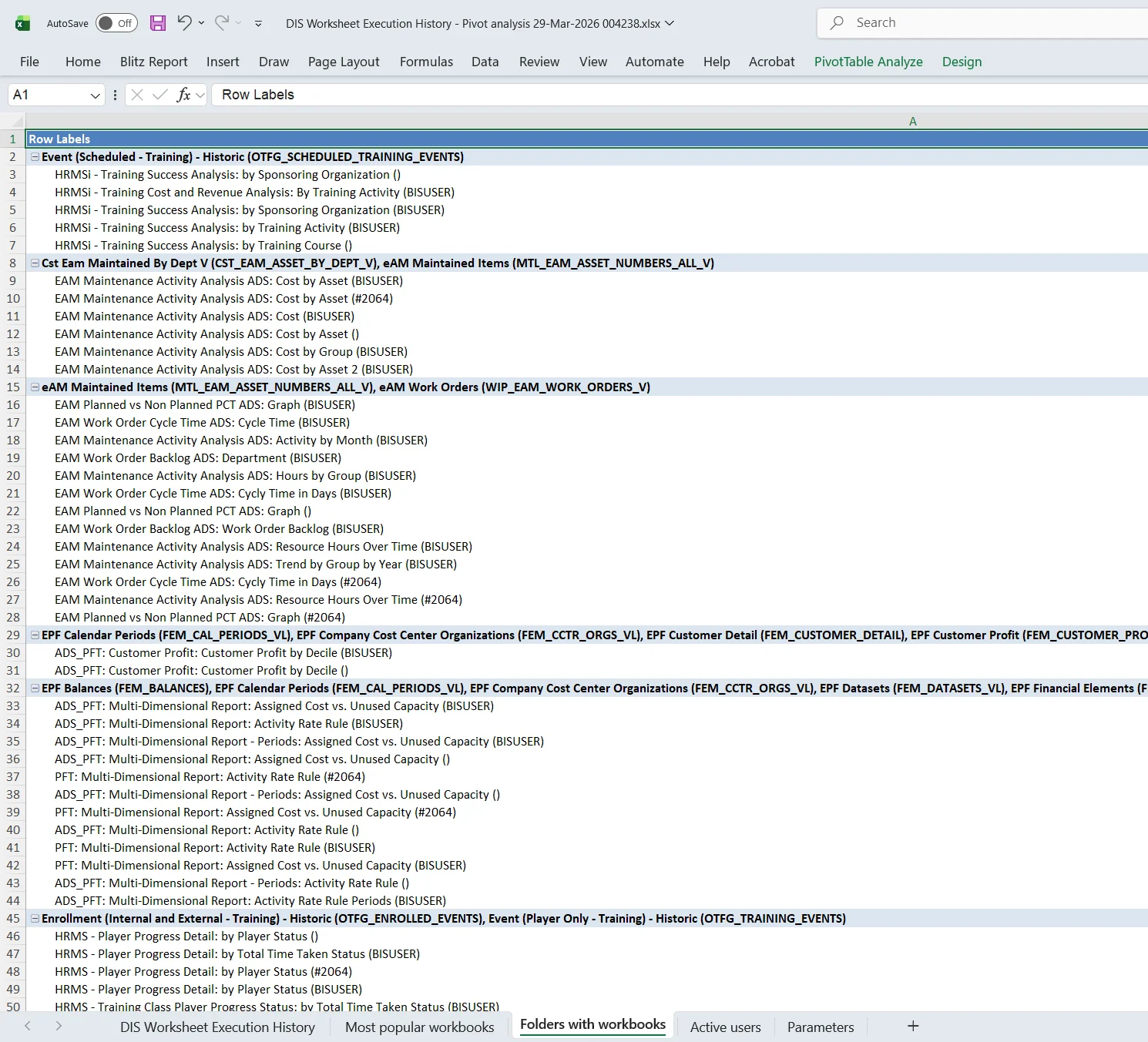Open the Undo history dropdown arrow
Viewport: 1148px width, 1042px height.
point(201,23)
